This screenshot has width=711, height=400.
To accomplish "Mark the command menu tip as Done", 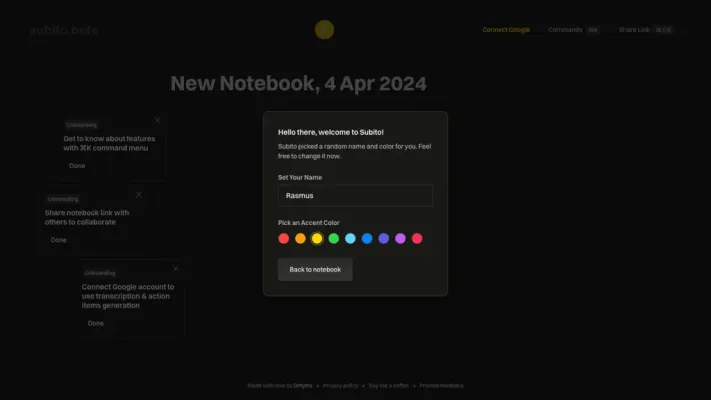I will [x=77, y=165].
